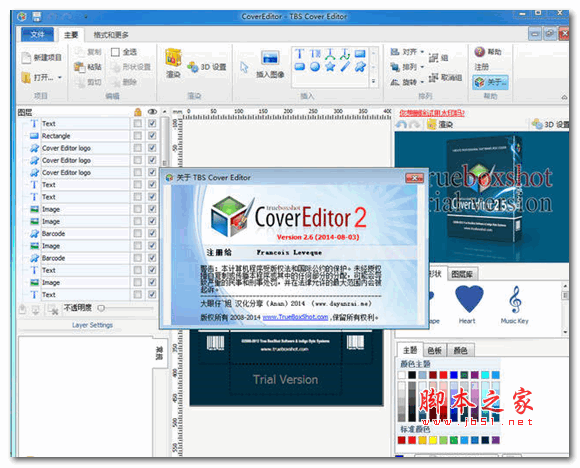Expand the insert shapes gallery
Image resolution: width=580 pixels, height=468 pixels.
click(374, 81)
